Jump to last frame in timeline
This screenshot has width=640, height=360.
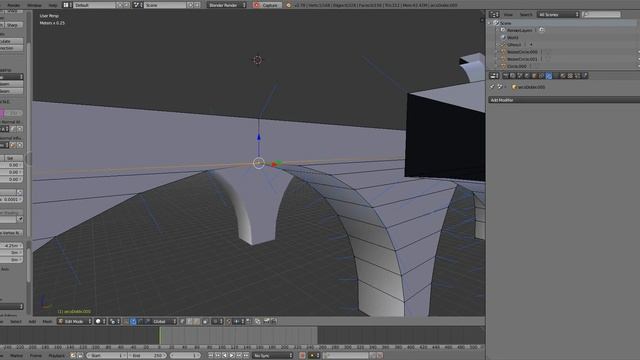pos(246,356)
